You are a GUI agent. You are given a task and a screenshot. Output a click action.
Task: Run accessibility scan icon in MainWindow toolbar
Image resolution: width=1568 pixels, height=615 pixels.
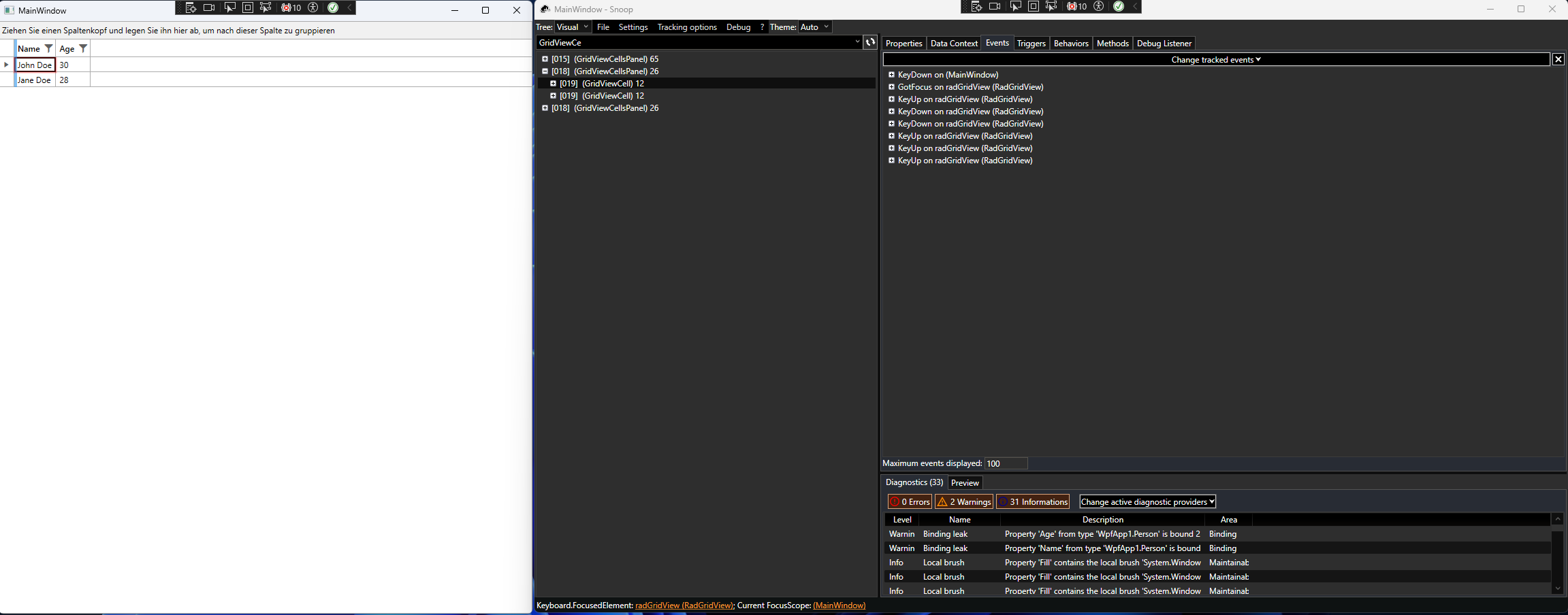[x=313, y=7]
